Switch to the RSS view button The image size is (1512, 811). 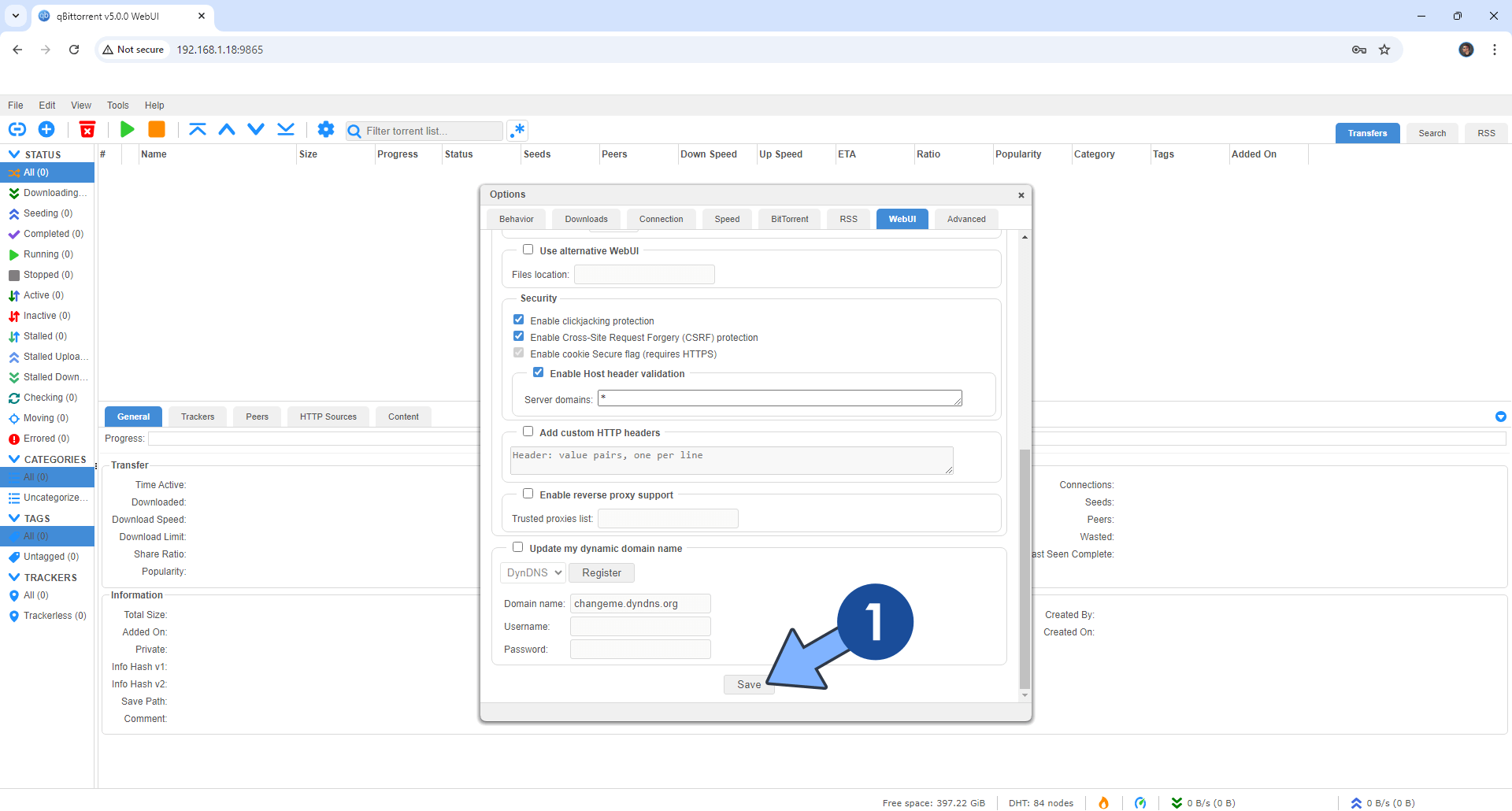tap(1486, 133)
